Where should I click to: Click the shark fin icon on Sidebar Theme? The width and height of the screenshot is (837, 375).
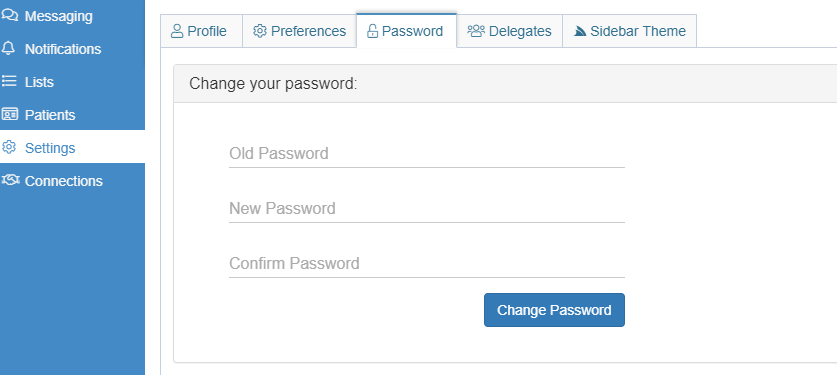click(x=580, y=31)
